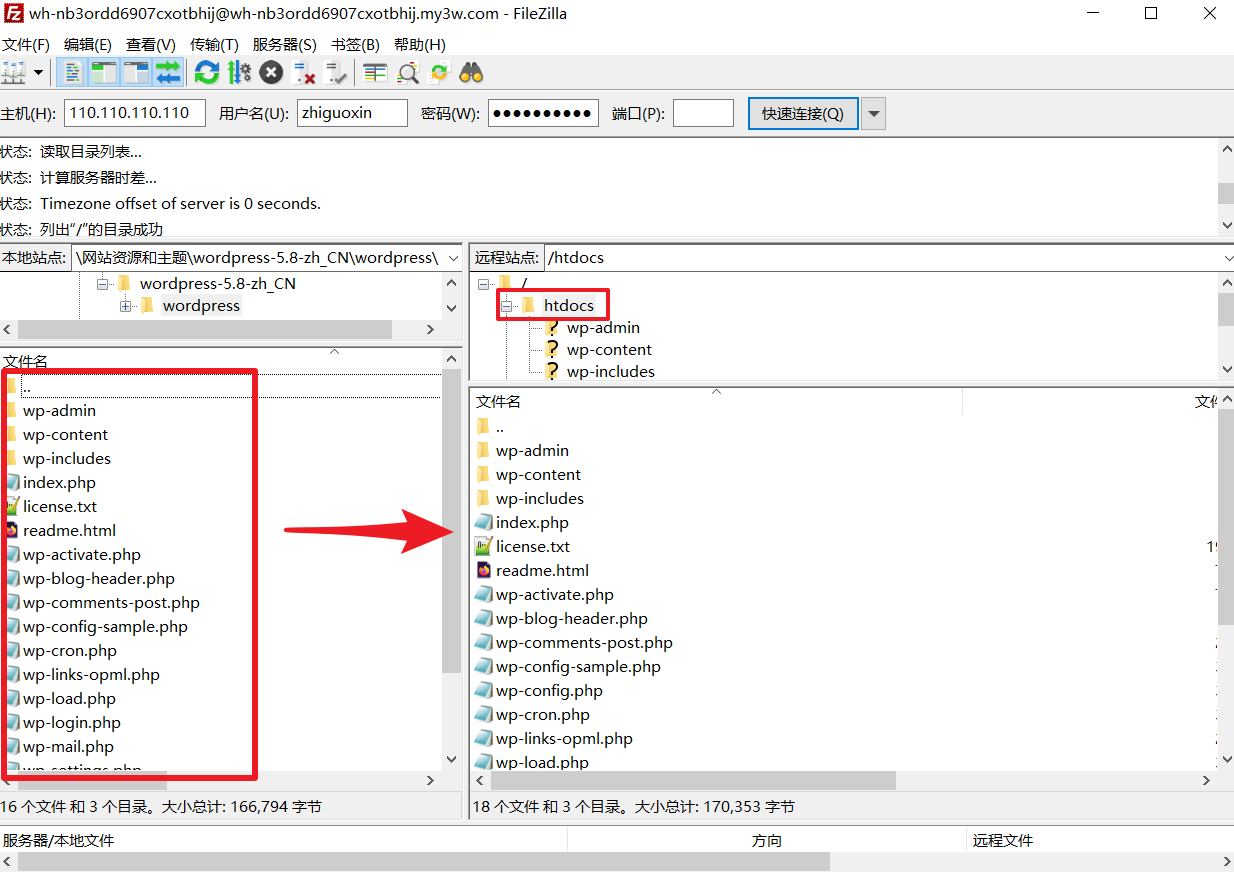Click the 方向 queue column header
This screenshot has height=873, width=1234.
tap(767, 841)
